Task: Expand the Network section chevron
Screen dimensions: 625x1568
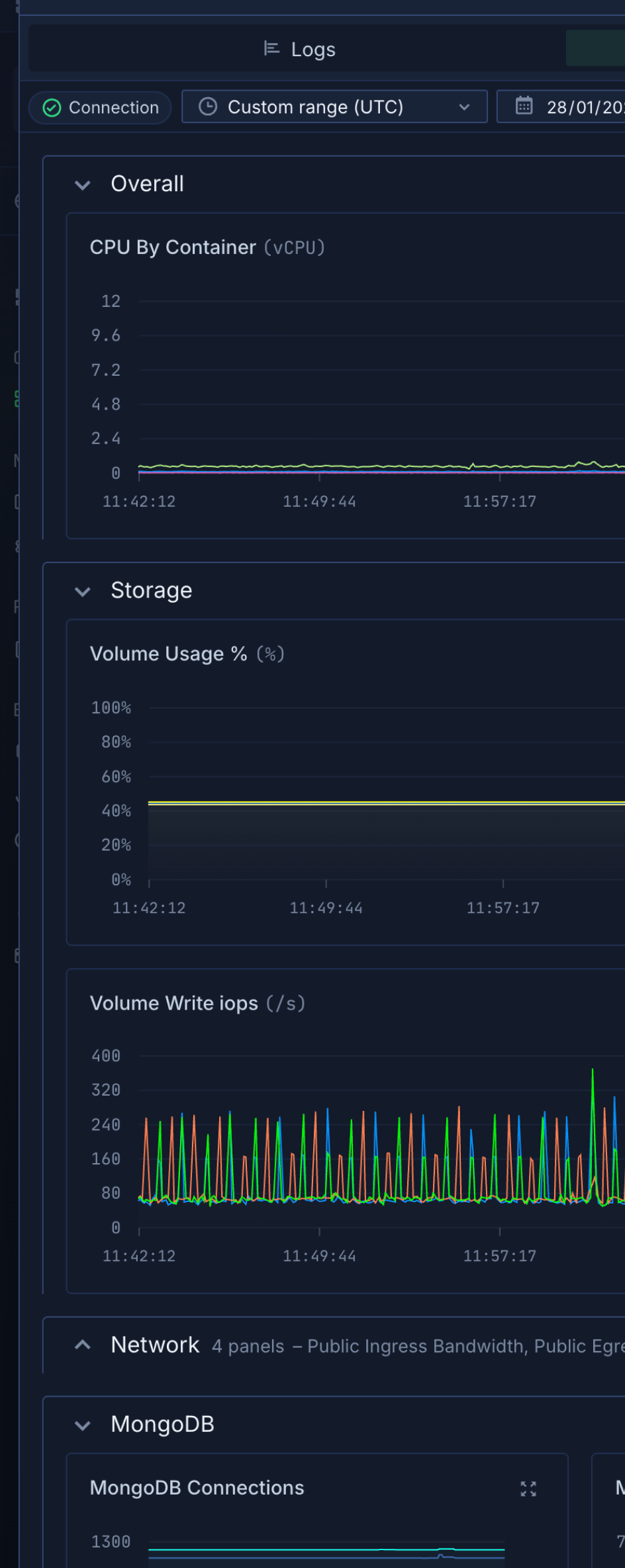Action: (x=83, y=1345)
